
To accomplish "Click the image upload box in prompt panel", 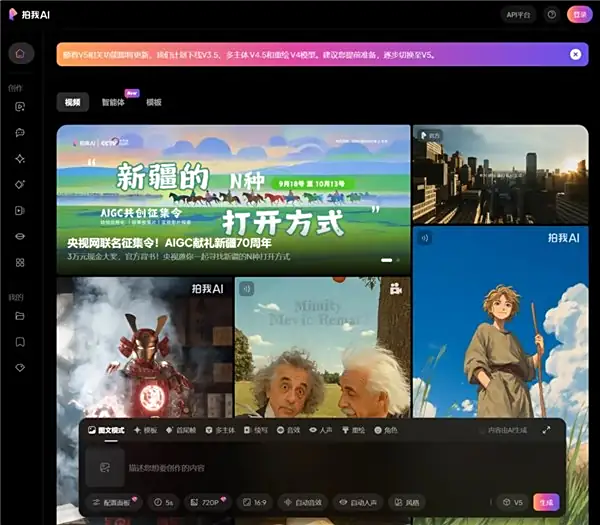I will pyautogui.click(x=103, y=467).
